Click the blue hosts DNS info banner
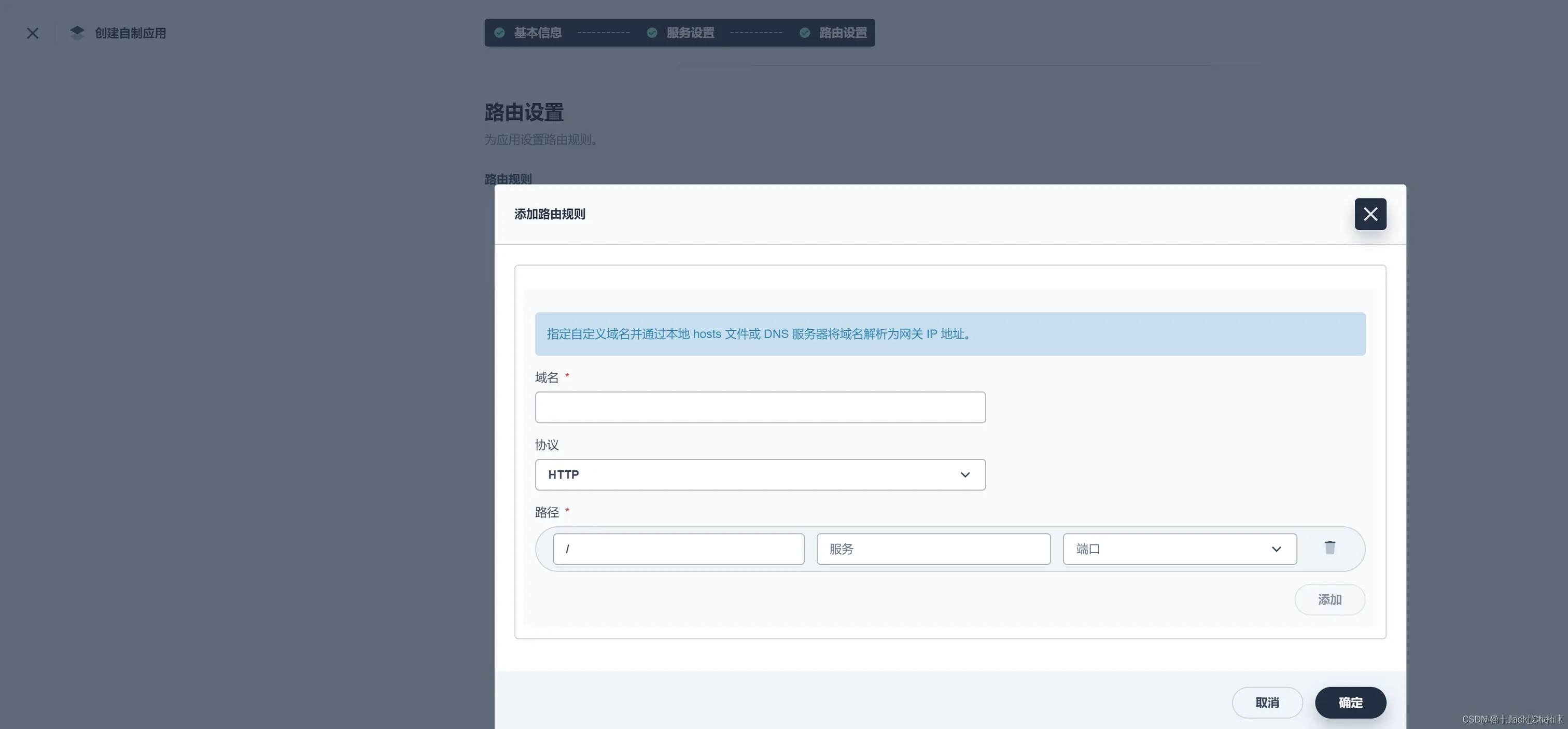 click(x=949, y=334)
